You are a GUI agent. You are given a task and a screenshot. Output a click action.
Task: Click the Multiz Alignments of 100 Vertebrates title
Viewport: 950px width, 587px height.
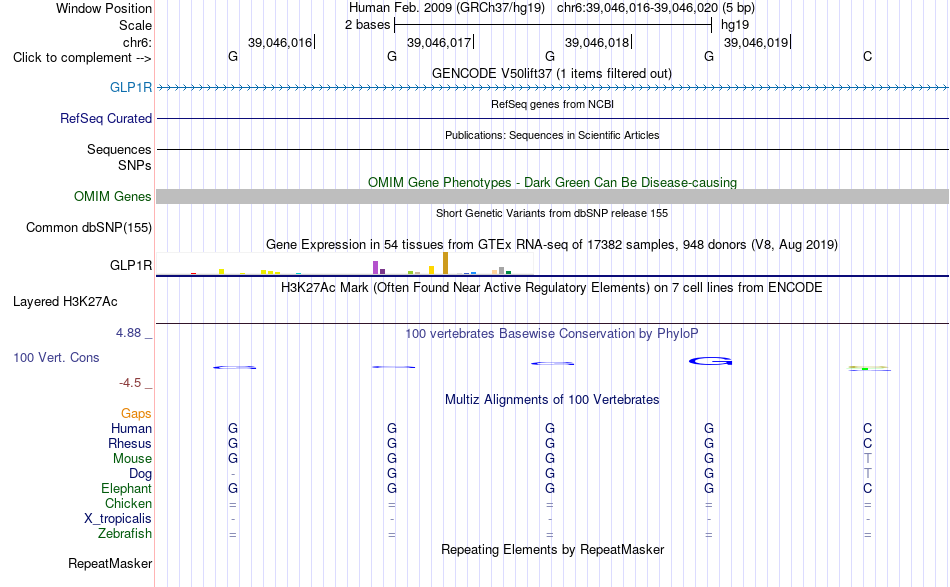[552, 400]
